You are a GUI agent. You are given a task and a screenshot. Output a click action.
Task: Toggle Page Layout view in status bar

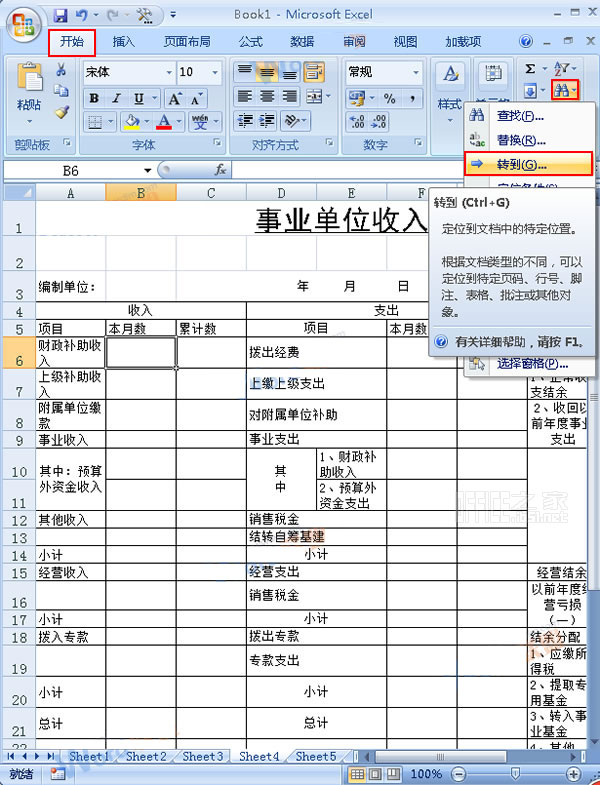pyautogui.click(x=376, y=774)
